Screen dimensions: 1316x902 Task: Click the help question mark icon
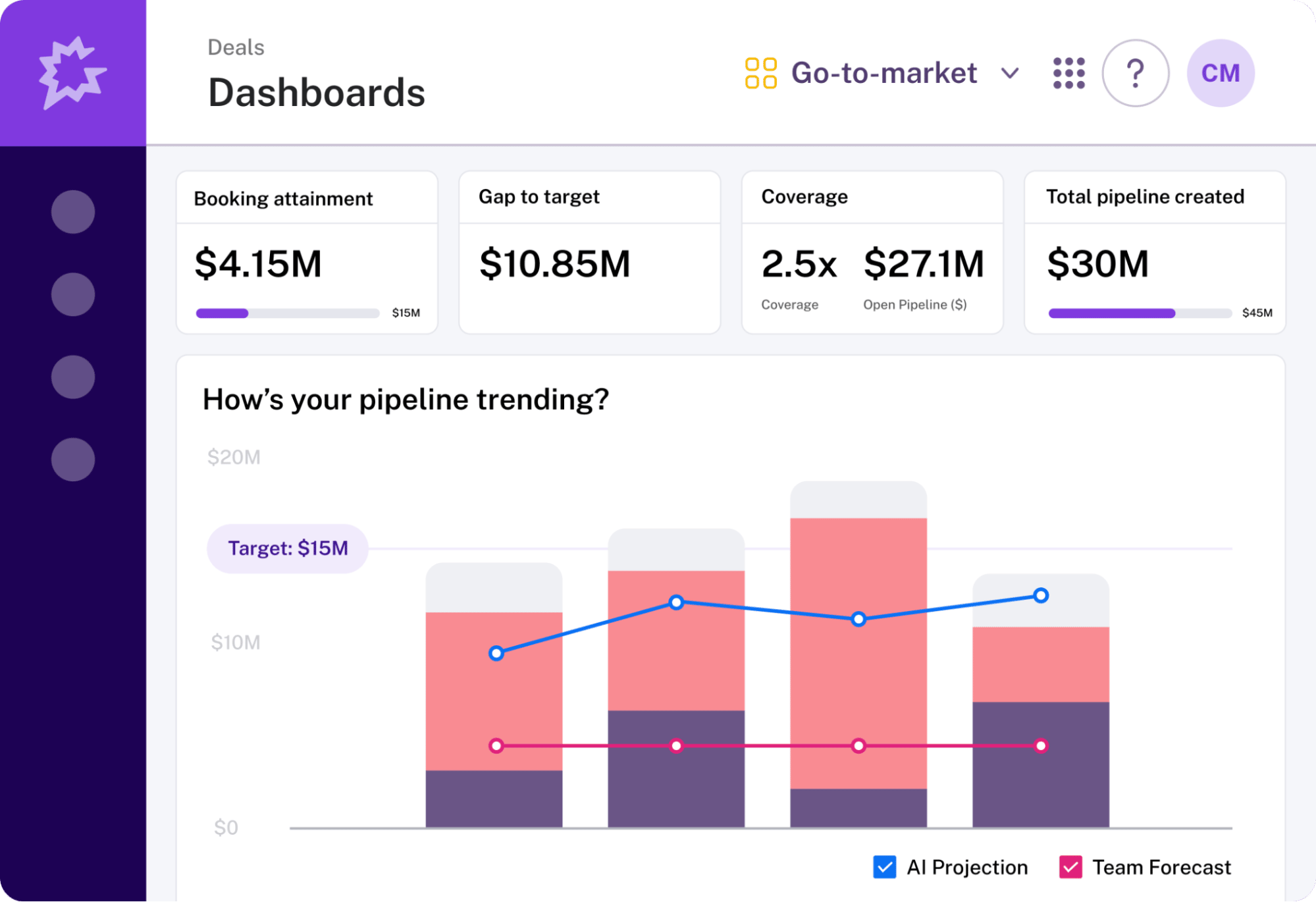pos(1136,72)
